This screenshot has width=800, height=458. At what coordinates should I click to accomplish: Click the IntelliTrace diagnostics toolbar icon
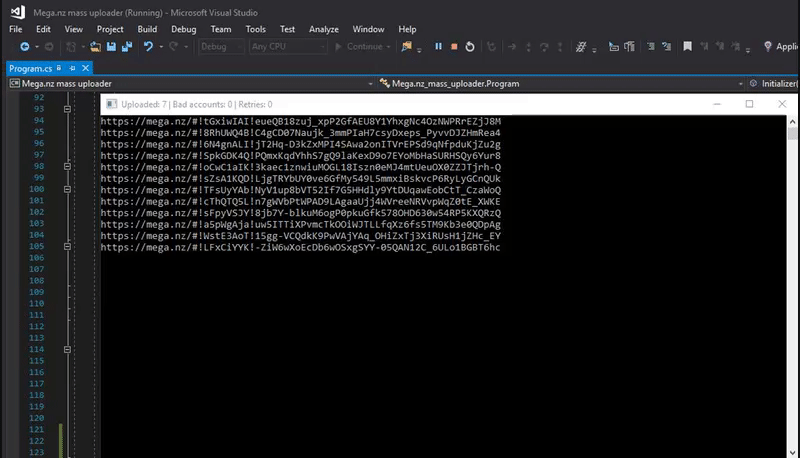click(x=581, y=46)
